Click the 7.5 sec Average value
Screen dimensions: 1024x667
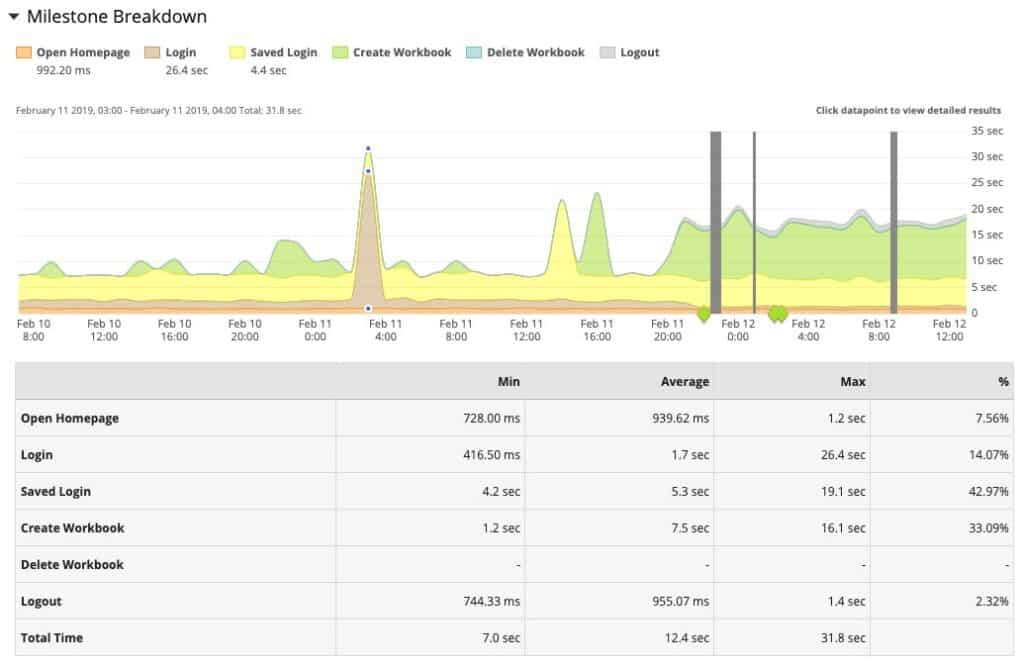point(690,528)
